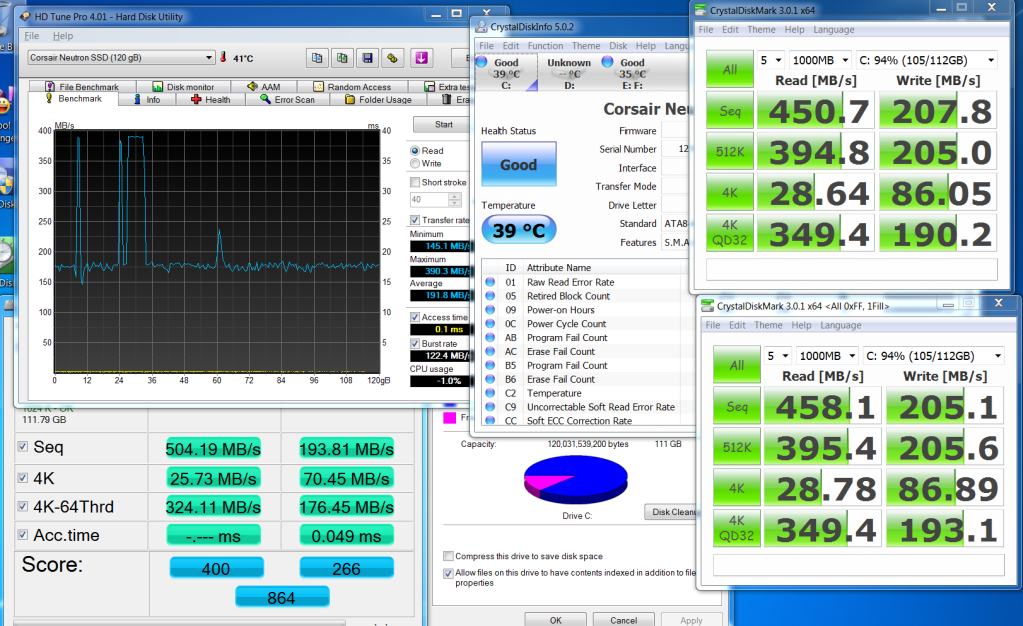Click the blue status circle above drive C: in CrystalDiskInfo
Screen dimensions: 1023x626
(482, 62)
